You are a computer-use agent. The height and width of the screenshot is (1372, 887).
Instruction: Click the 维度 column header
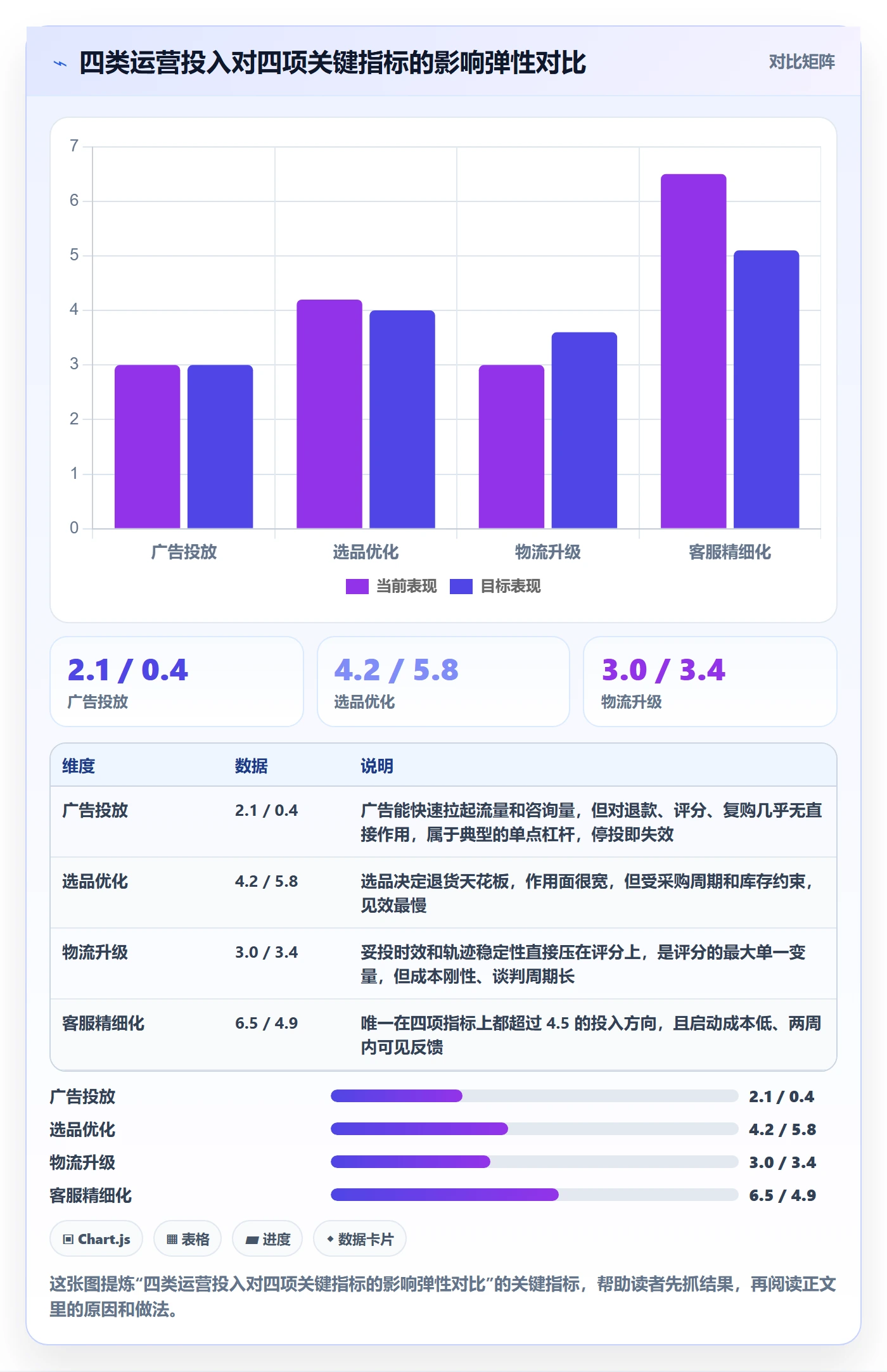click(79, 766)
